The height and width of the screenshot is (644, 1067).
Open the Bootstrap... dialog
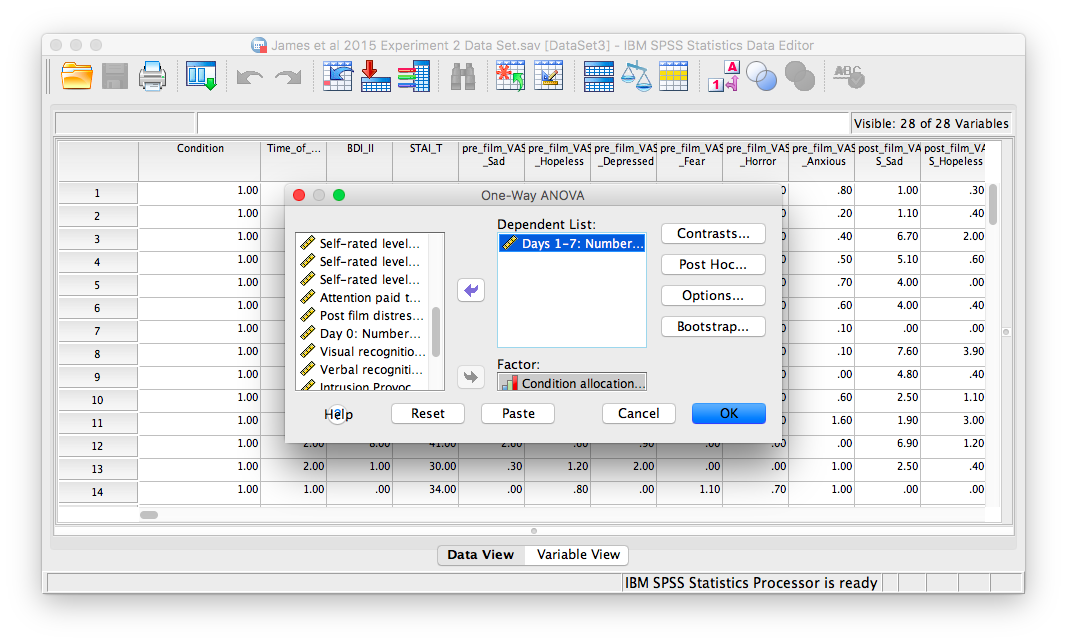tap(713, 327)
